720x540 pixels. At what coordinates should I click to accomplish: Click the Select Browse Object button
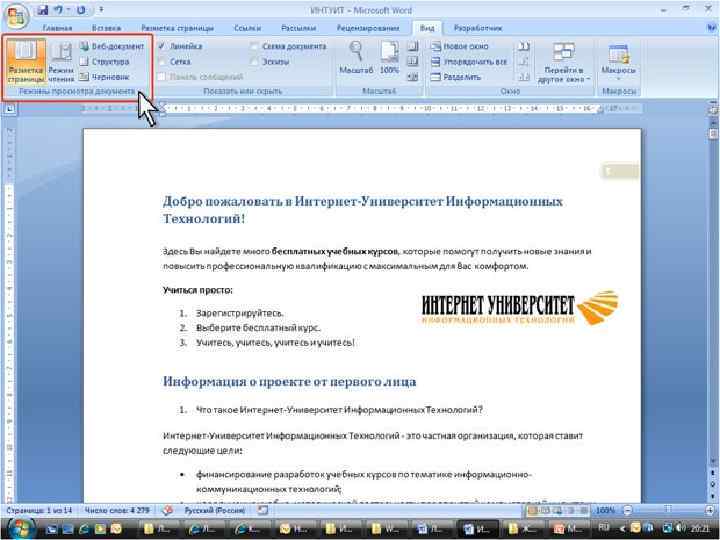tap(713, 484)
